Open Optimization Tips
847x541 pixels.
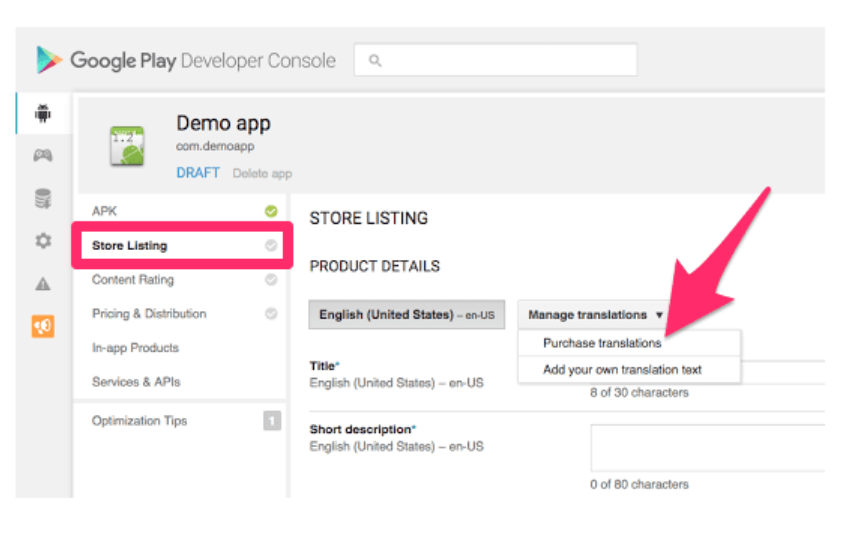coord(183,421)
